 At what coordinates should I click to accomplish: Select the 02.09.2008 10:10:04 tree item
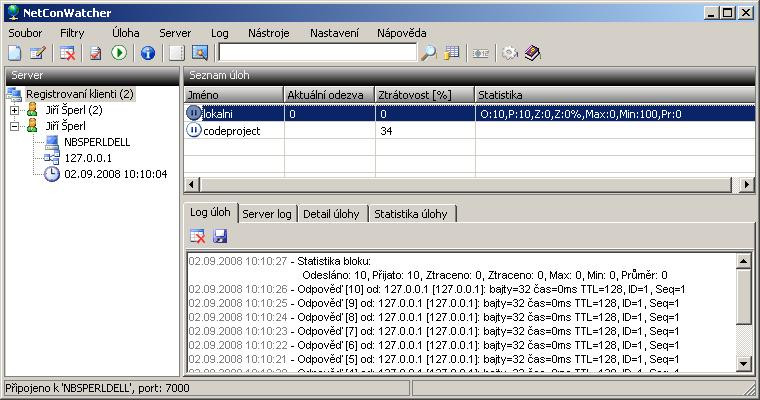pyautogui.click(x=115, y=174)
